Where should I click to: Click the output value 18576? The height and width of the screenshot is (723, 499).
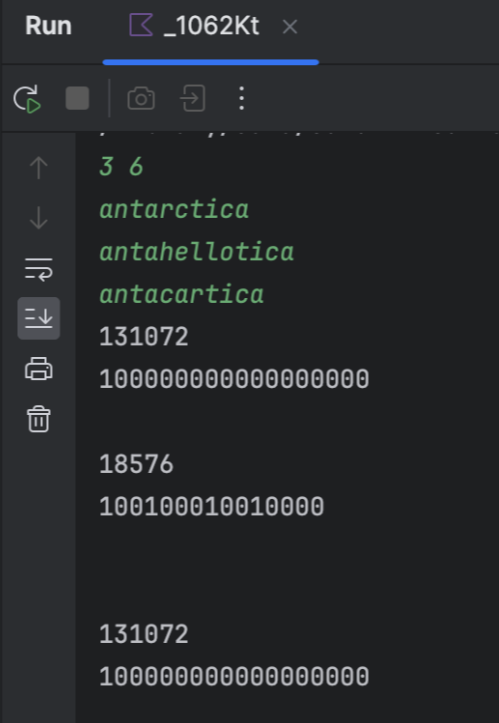point(137,464)
